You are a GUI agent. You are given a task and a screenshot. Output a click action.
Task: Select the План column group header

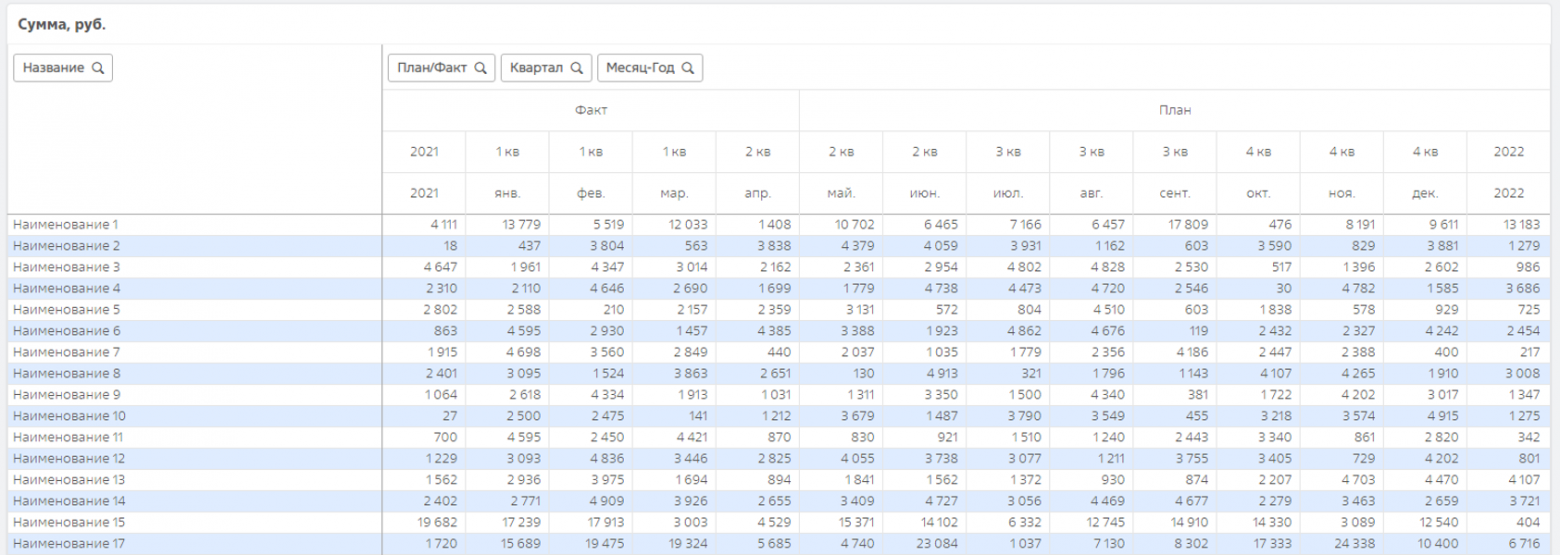pyautogui.click(x=1174, y=110)
